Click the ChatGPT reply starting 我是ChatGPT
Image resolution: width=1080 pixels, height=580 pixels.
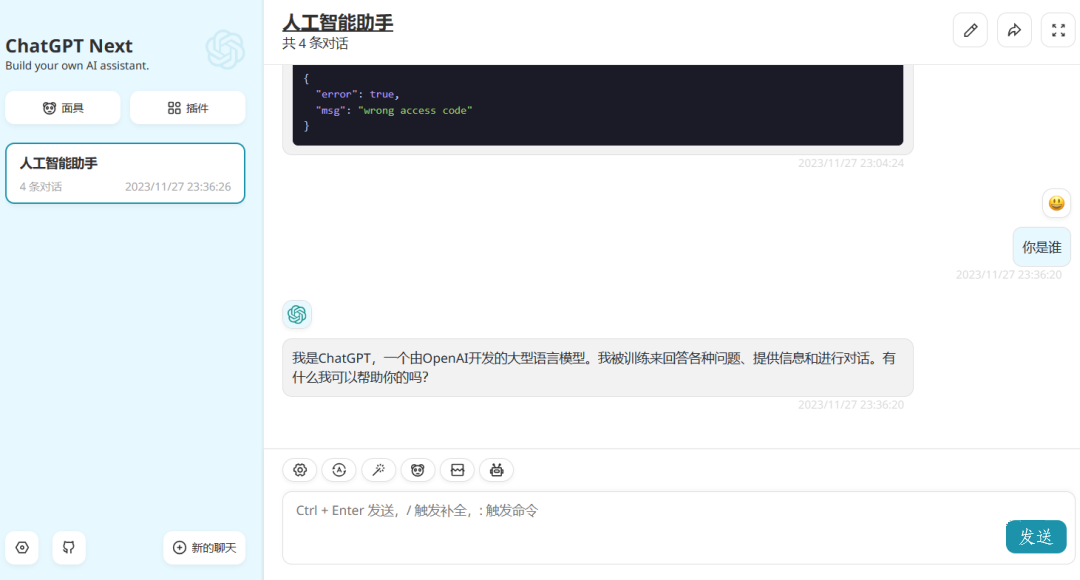[598, 368]
